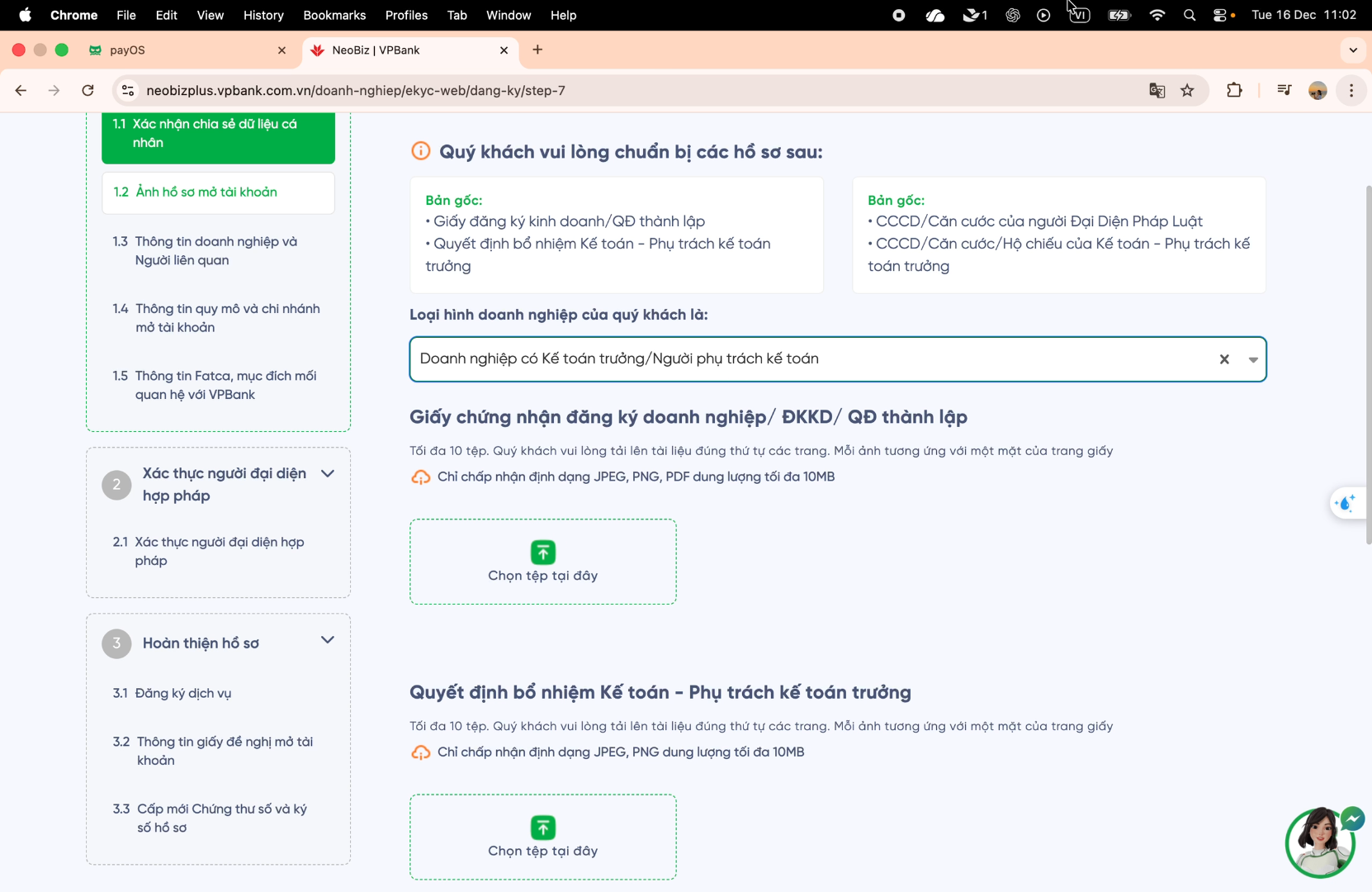Open a new browser tab

coord(537,50)
